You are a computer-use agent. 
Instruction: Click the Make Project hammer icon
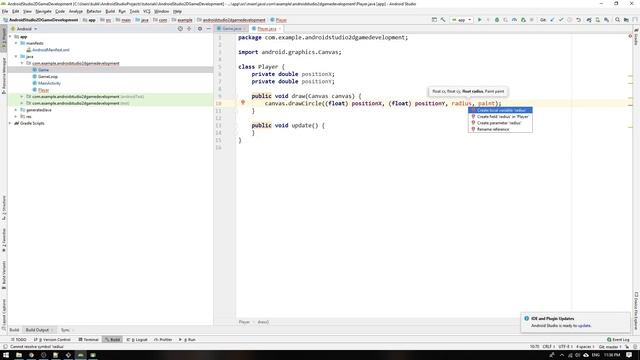(x=443, y=20)
